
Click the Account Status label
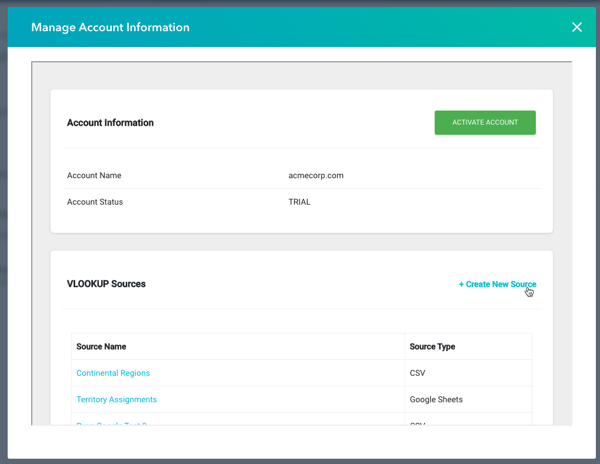point(95,202)
